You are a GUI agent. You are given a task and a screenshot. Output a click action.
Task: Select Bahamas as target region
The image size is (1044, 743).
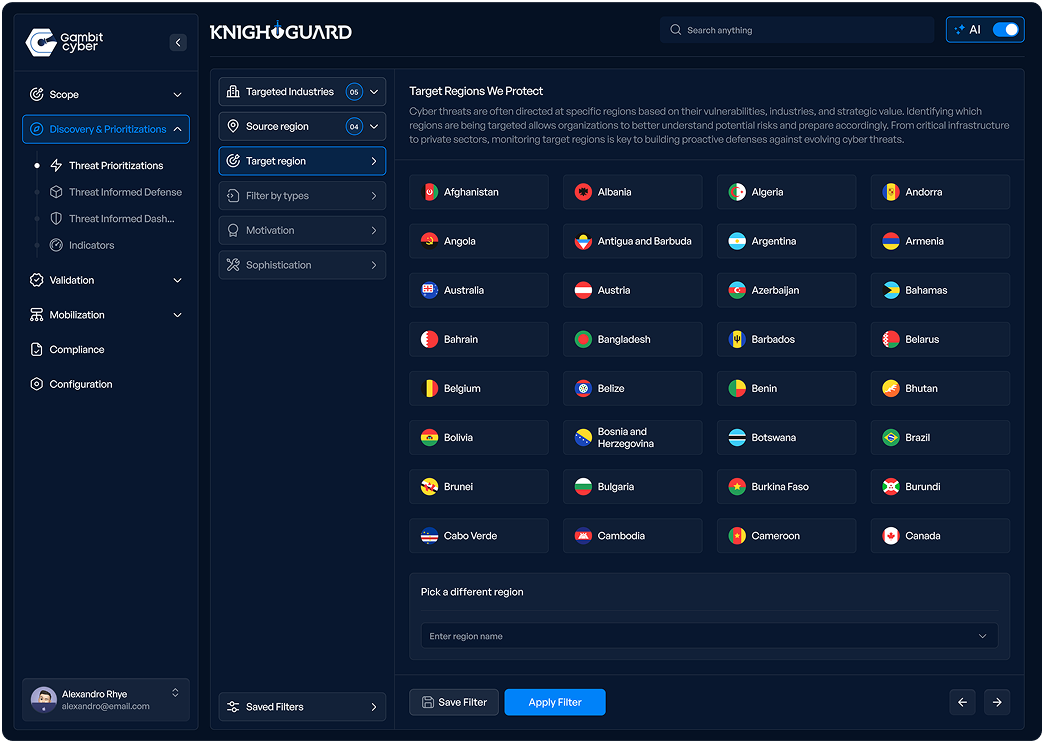(940, 290)
